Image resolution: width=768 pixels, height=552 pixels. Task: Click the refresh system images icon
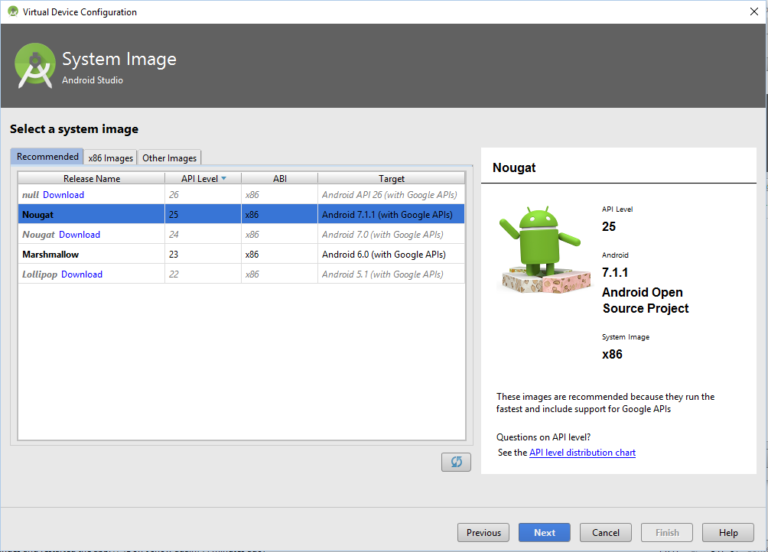click(x=456, y=461)
